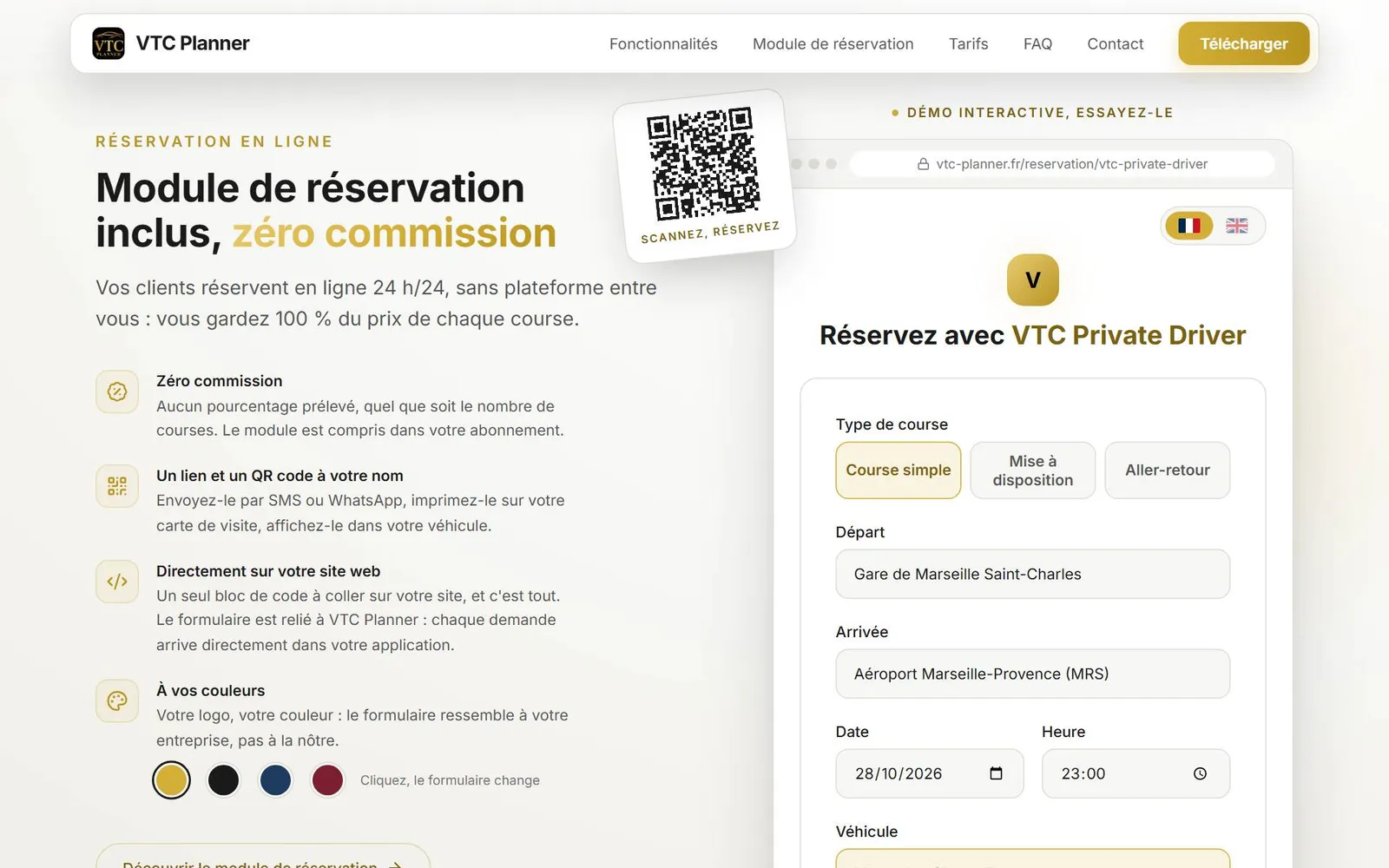Open the calendar picker in Date field
The height and width of the screenshot is (868, 1389).
[x=996, y=773]
